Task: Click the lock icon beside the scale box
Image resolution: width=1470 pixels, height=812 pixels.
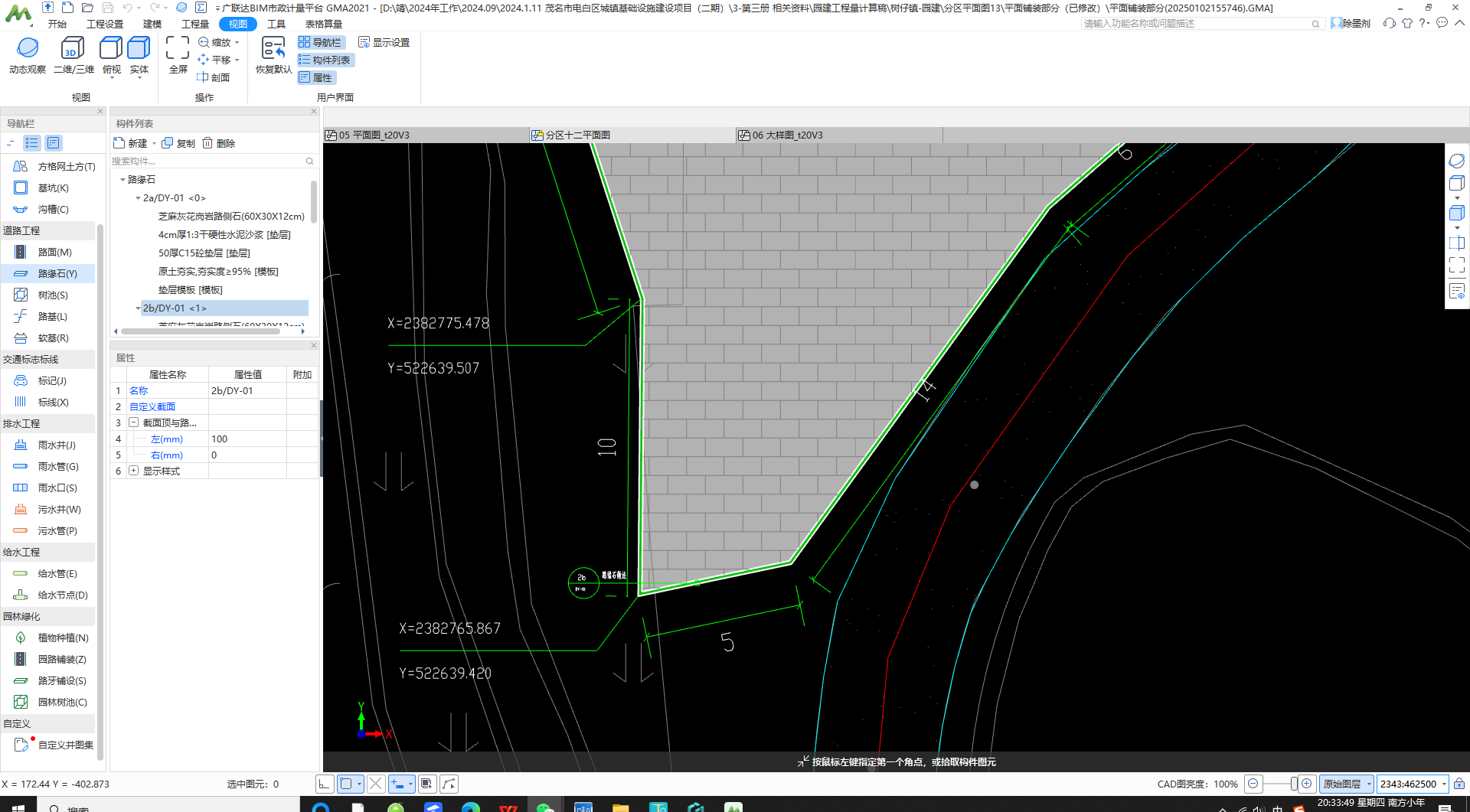Action: point(1459,784)
